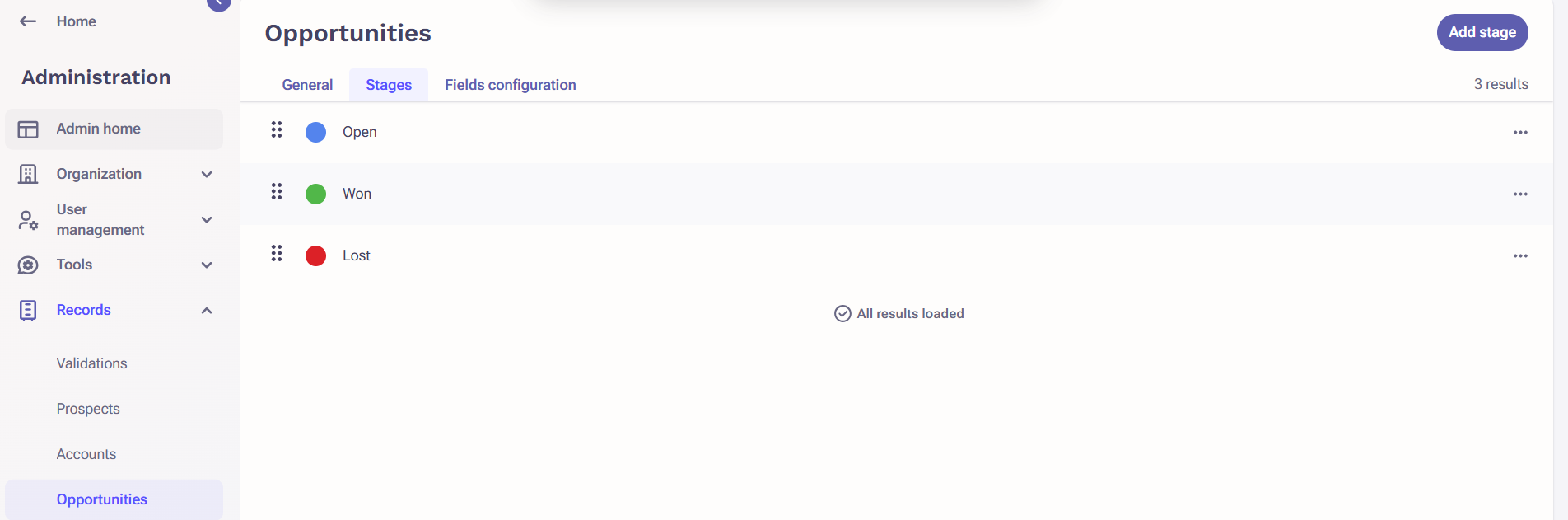Click the Organization label

99,174
